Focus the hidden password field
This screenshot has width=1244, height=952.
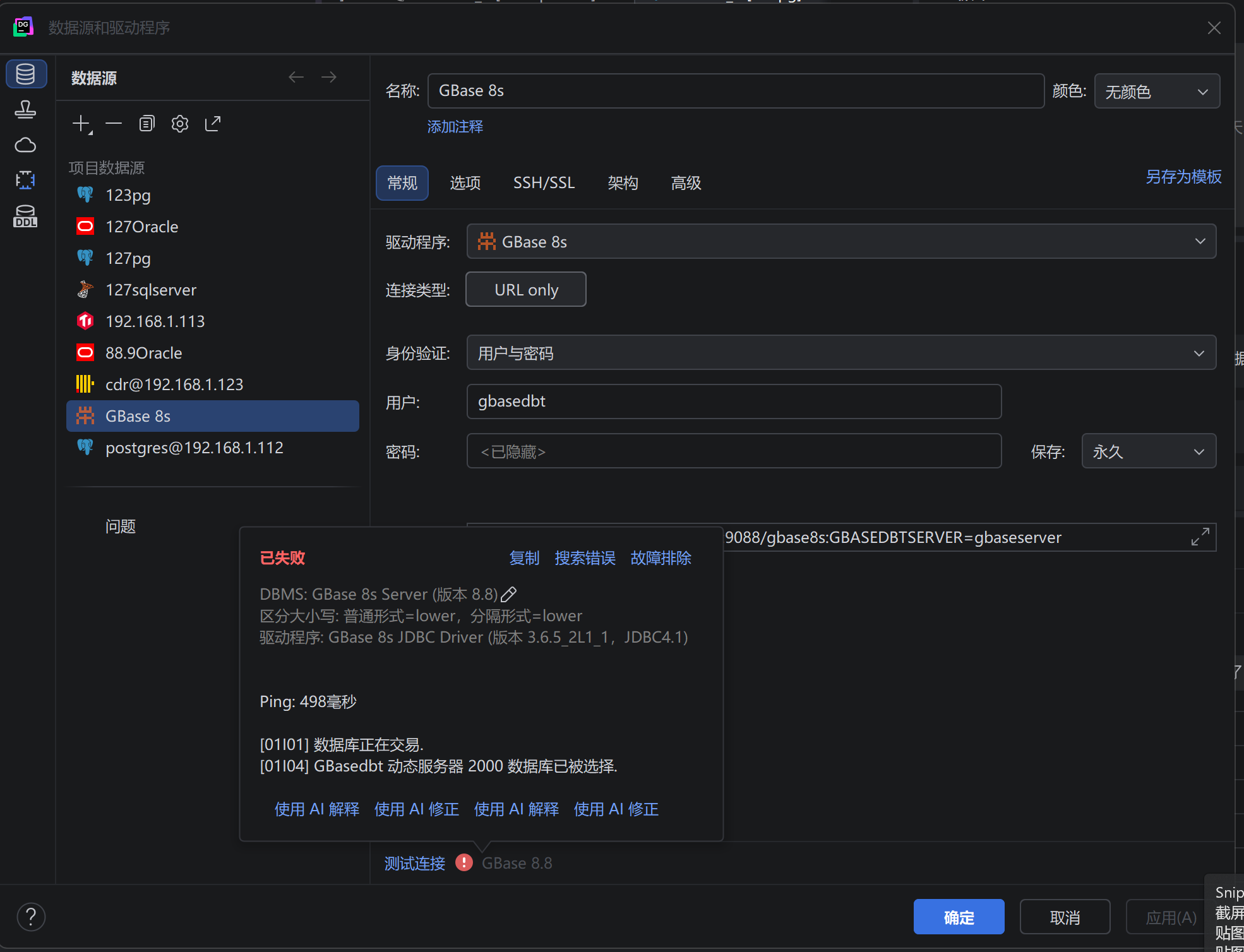tap(734, 451)
